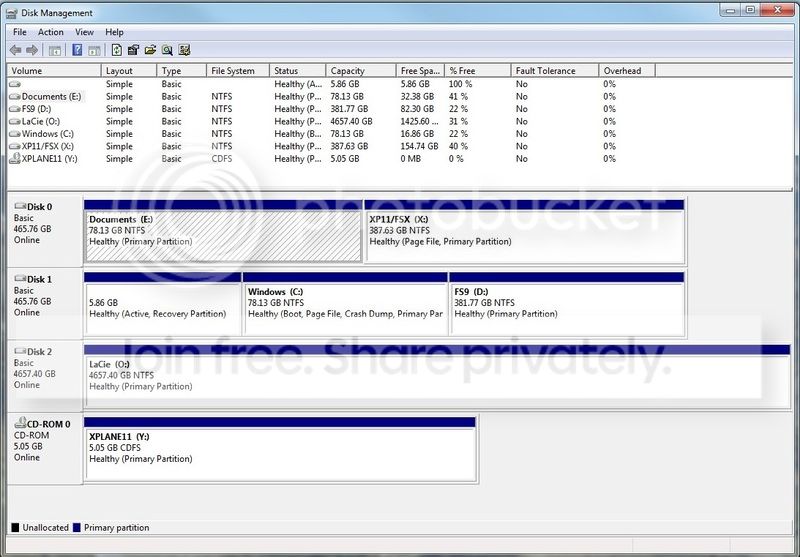Viewport: 800px width, 557px height.
Task: Click the Primary partition legend color swatch
Action: pos(77,528)
